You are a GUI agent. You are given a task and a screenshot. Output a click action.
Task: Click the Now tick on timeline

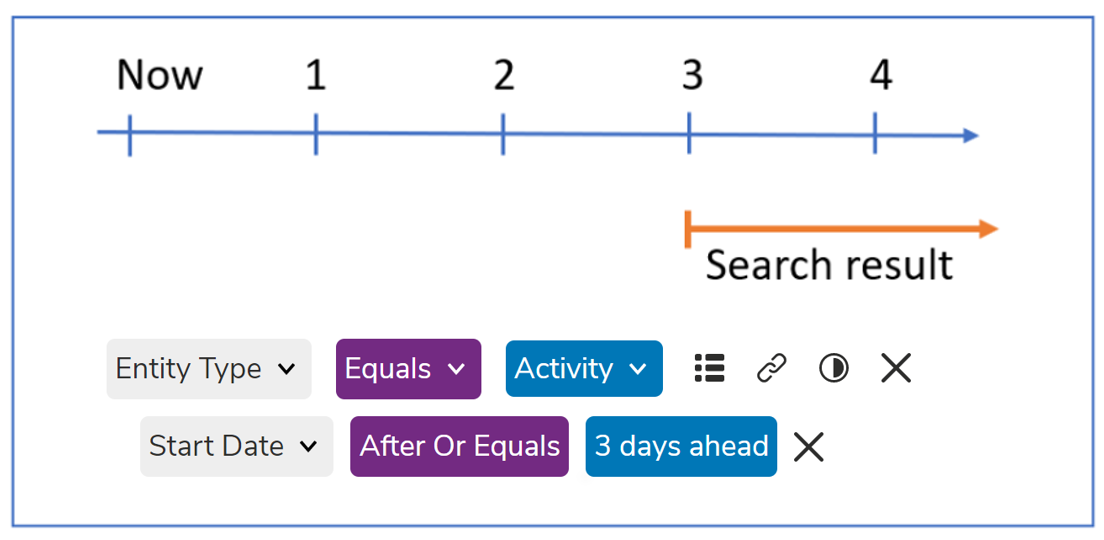point(130,135)
